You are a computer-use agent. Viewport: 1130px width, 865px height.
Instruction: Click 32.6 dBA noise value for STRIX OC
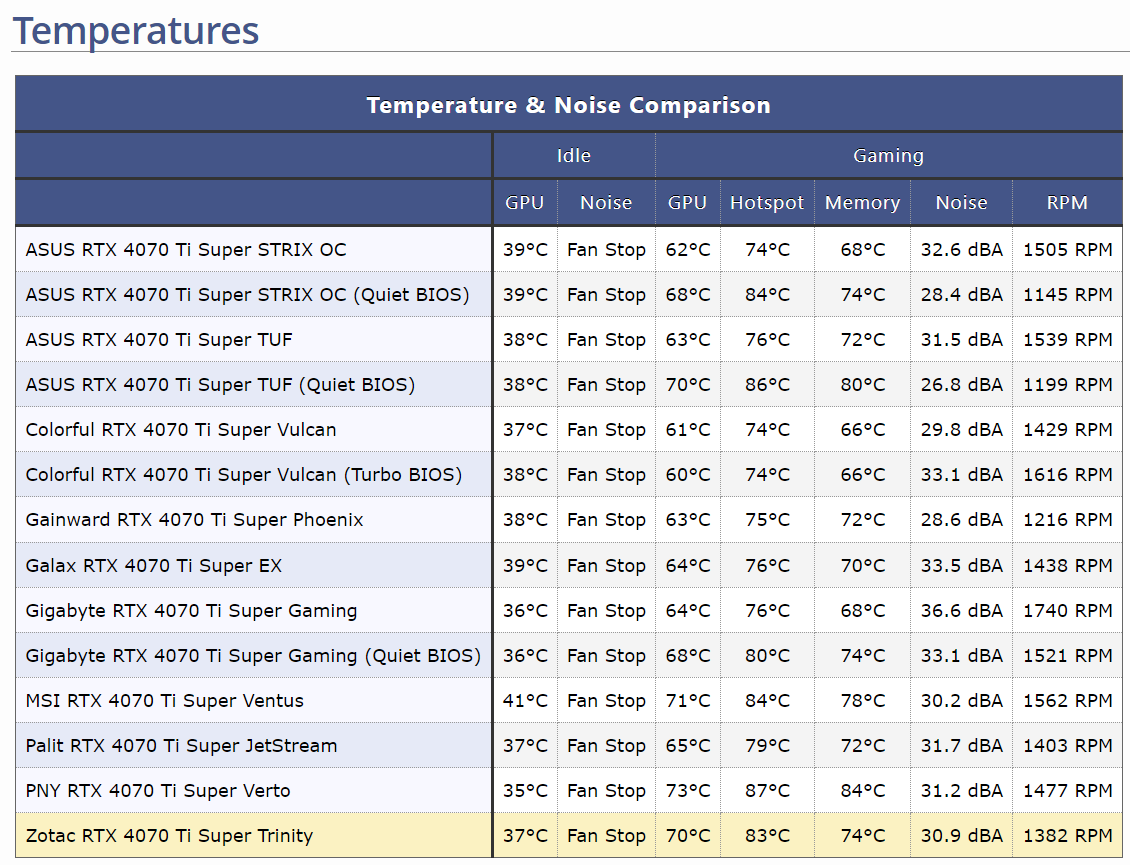coord(961,249)
